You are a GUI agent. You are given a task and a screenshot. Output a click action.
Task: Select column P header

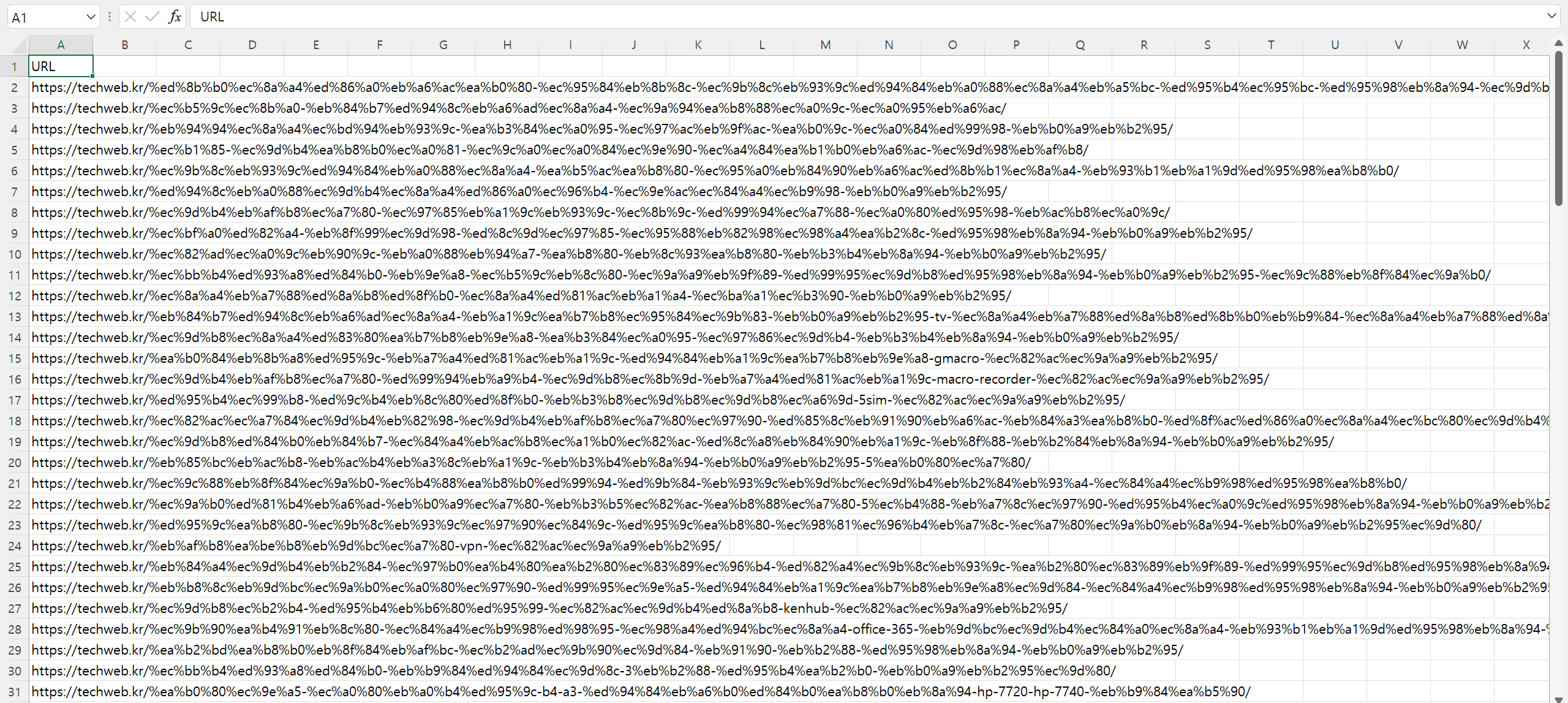click(x=1017, y=45)
